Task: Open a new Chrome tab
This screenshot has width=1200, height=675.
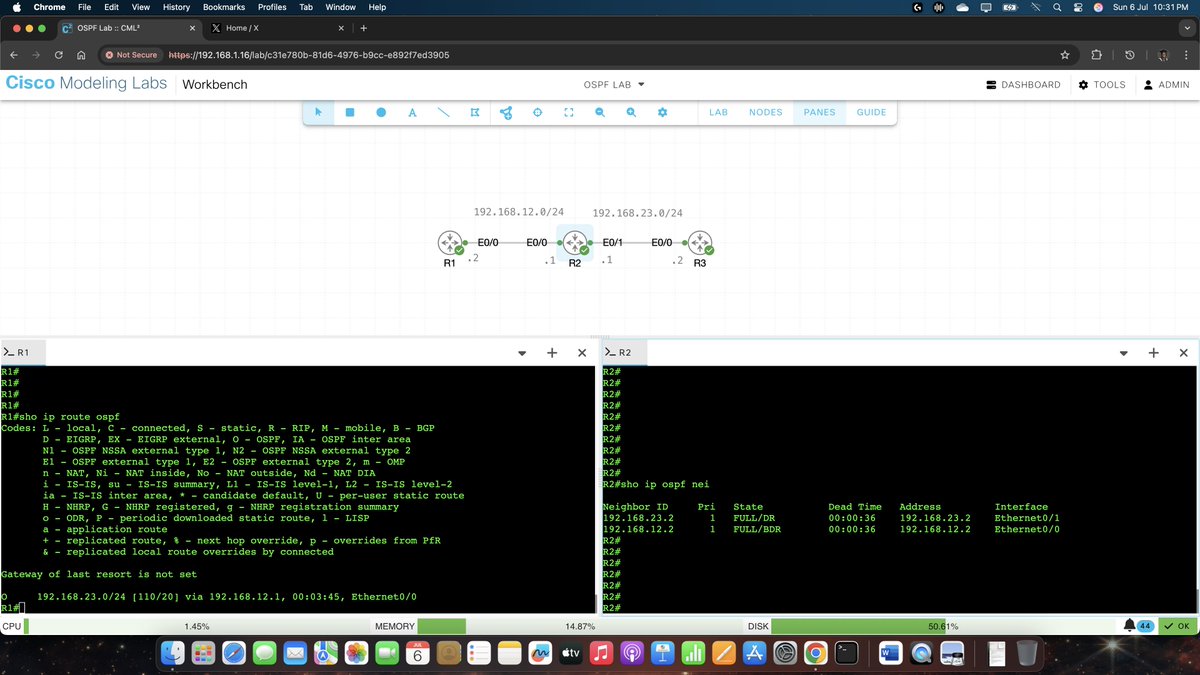Action: (364, 28)
